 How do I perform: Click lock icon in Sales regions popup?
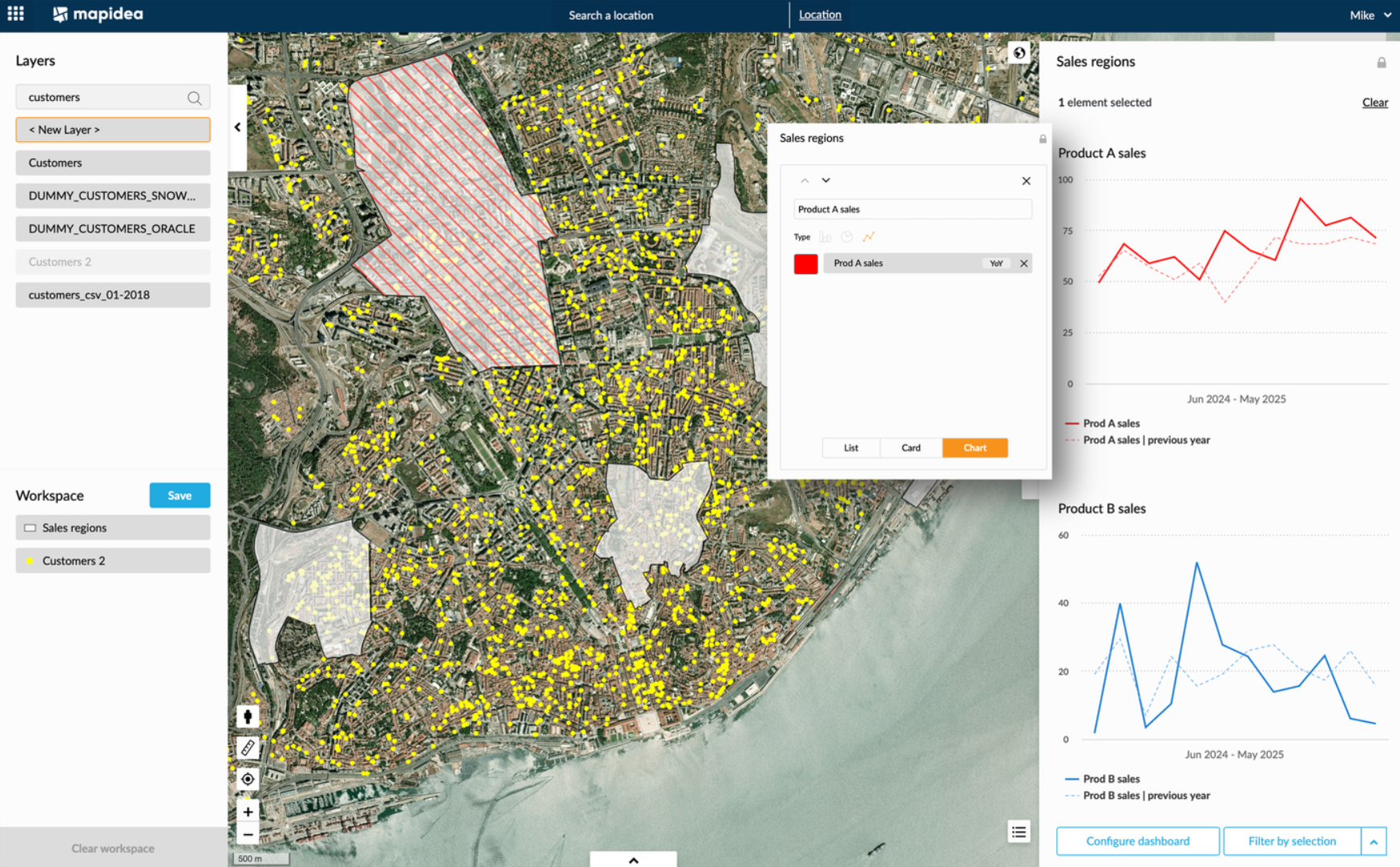click(1043, 139)
